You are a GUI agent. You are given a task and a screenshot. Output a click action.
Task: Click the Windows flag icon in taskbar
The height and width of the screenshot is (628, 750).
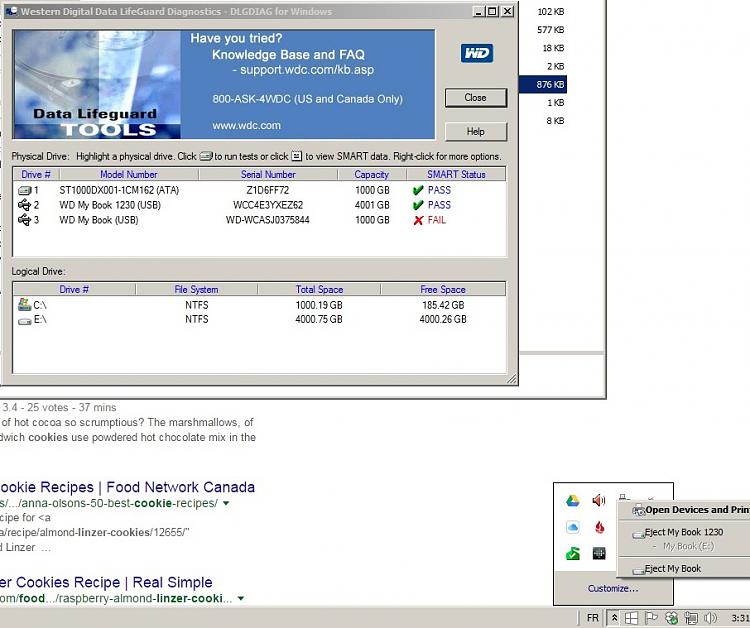pos(631,618)
